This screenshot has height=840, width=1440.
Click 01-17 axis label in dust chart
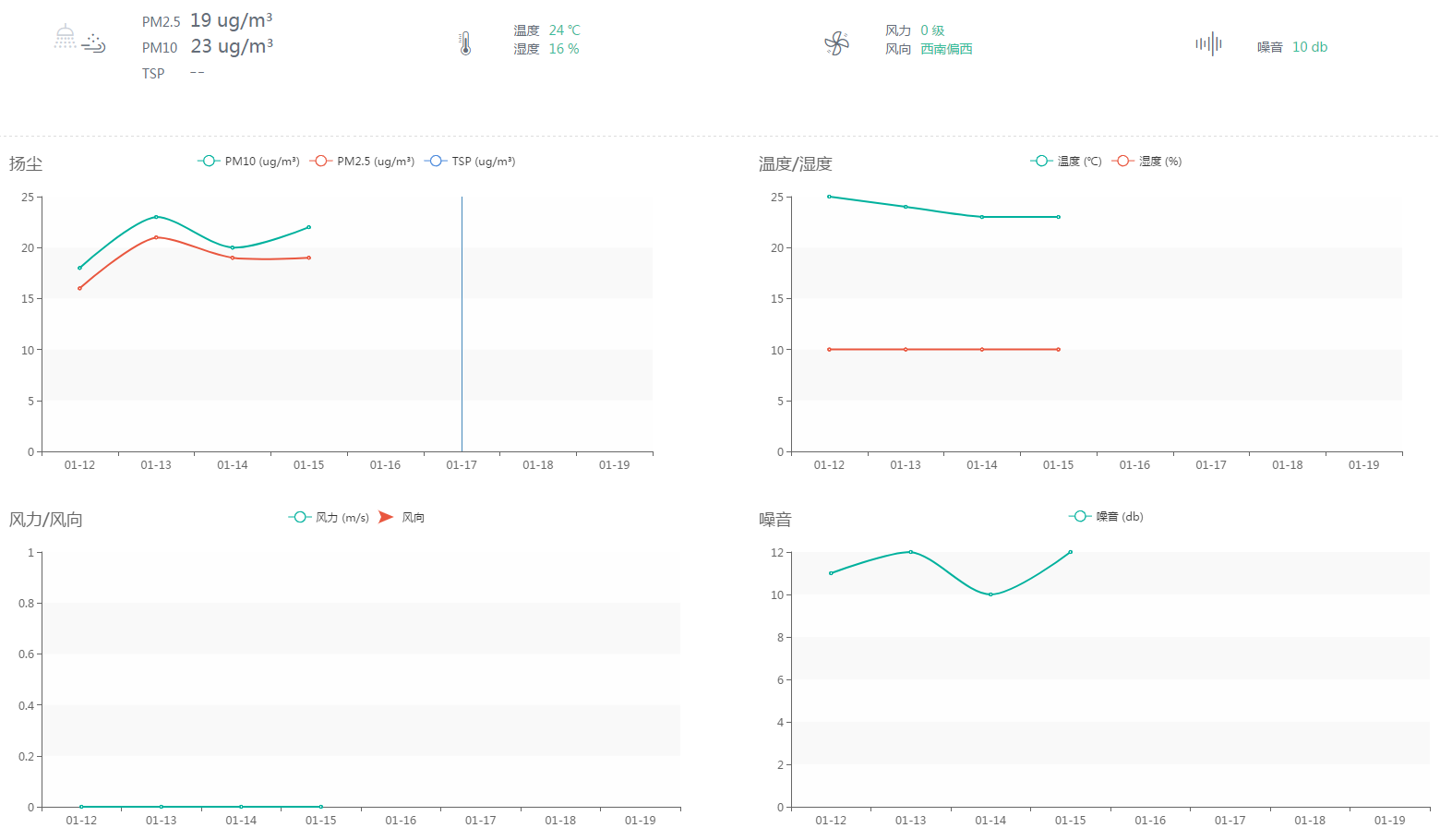pyautogui.click(x=462, y=465)
